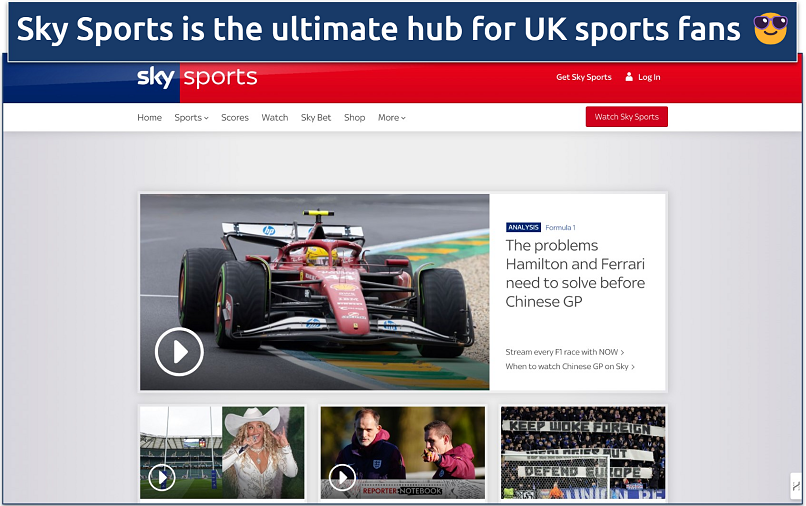Viewport: 806px width, 506px height.
Task: Play the Hamilton Ferrari featured video
Action: (x=179, y=352)
